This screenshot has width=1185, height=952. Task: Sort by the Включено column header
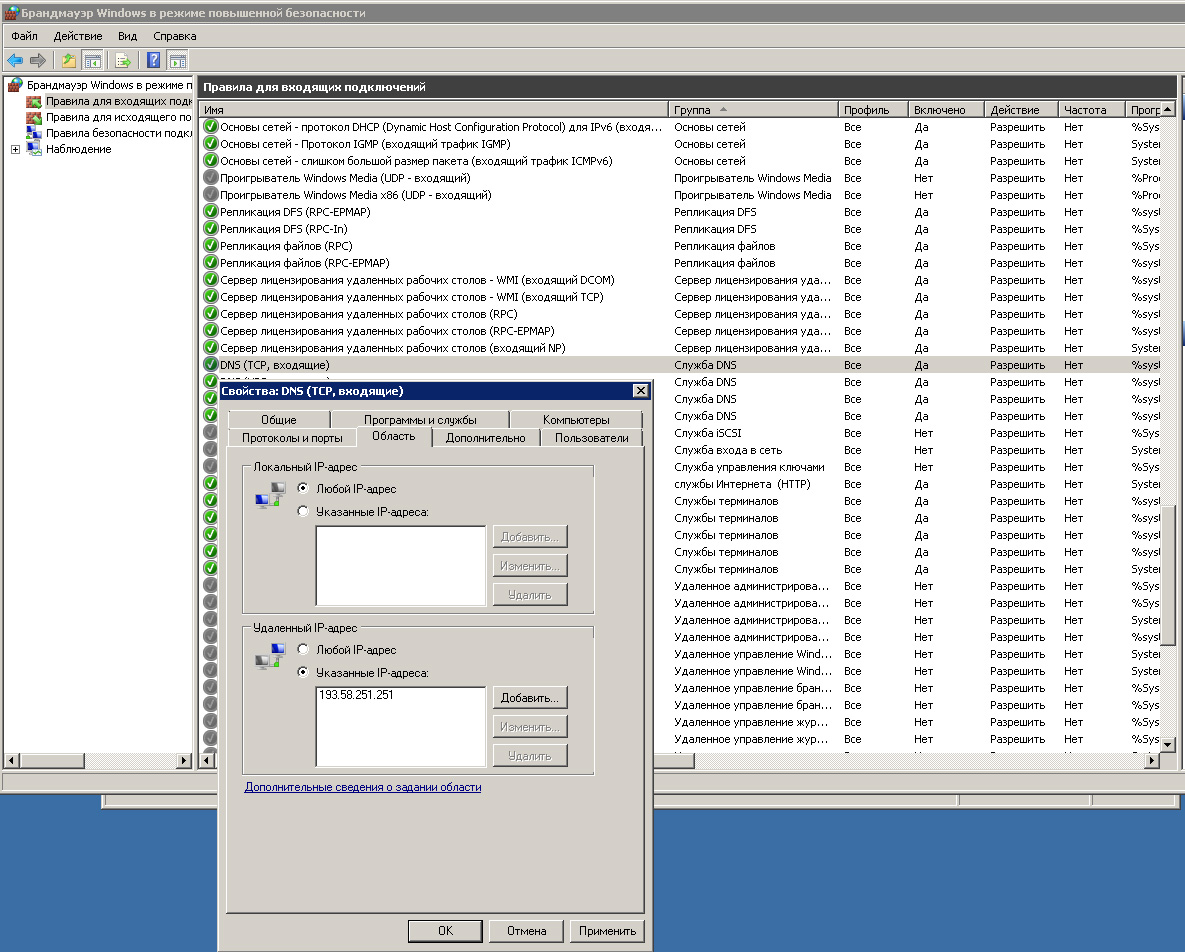coord(946,110)
